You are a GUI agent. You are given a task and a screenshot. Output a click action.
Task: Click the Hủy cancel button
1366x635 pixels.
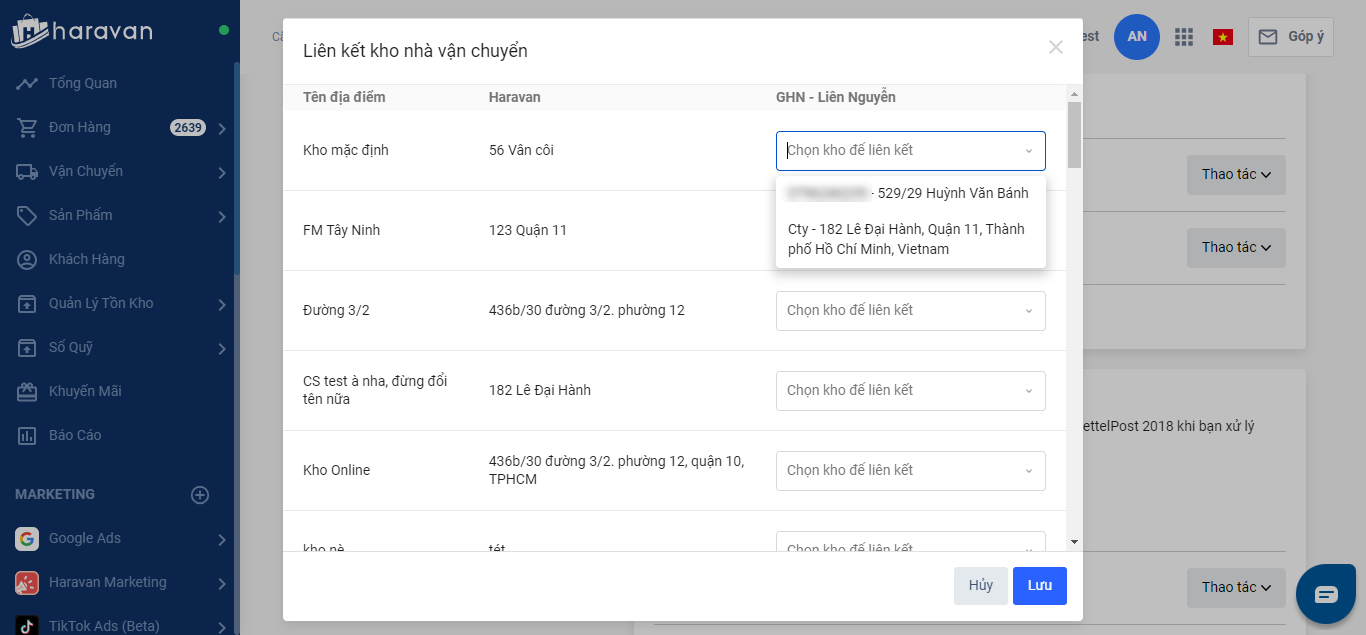coord(980,586)
